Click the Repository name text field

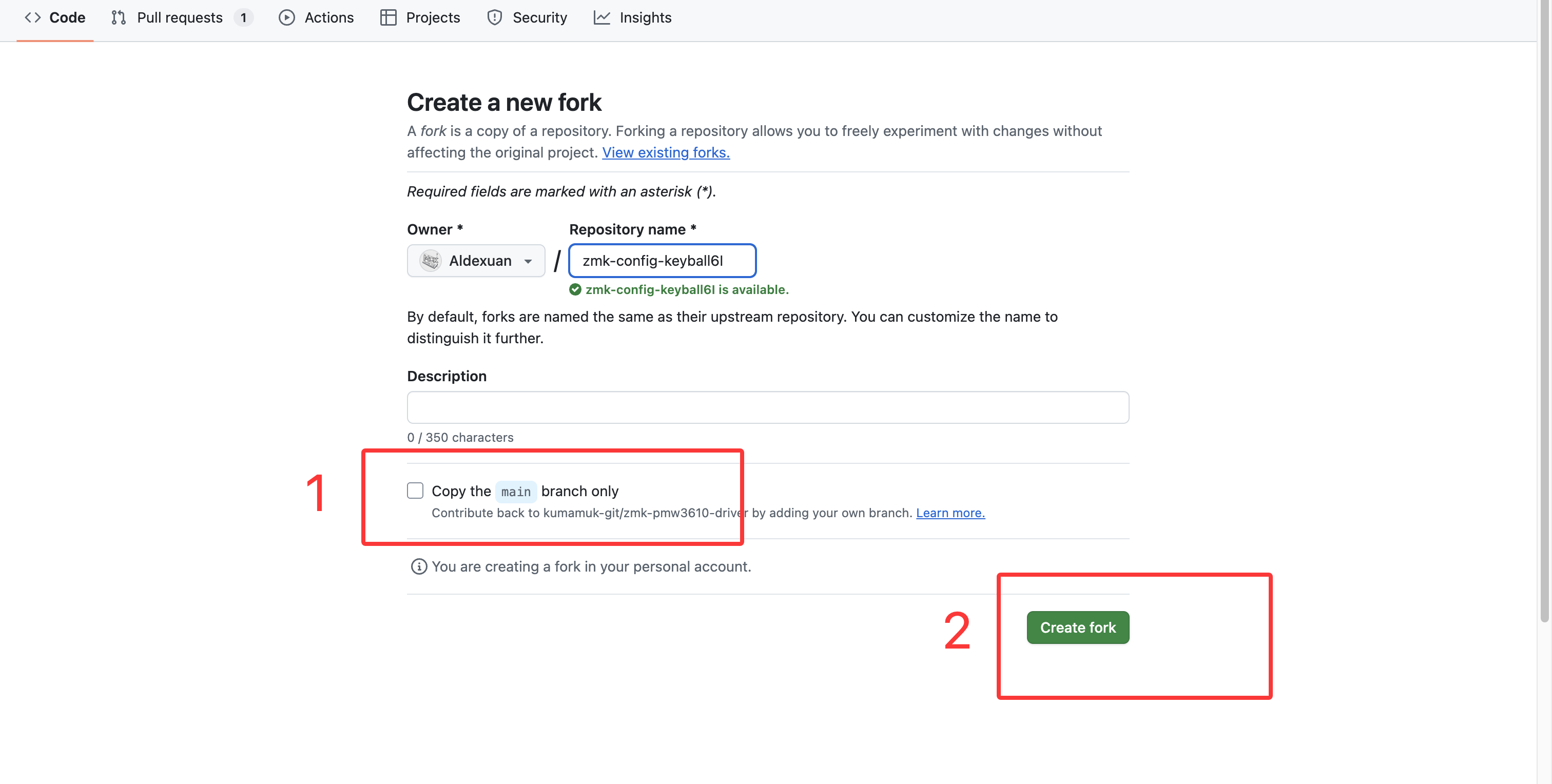click(662, 261)
